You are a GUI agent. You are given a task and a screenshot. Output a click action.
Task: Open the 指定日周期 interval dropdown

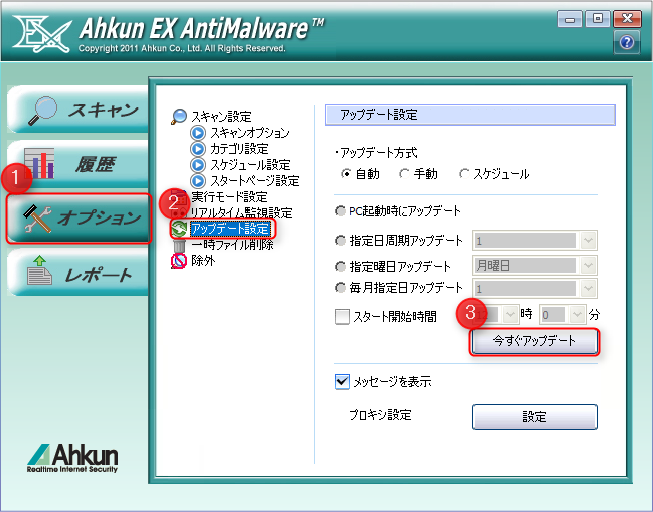588,240
